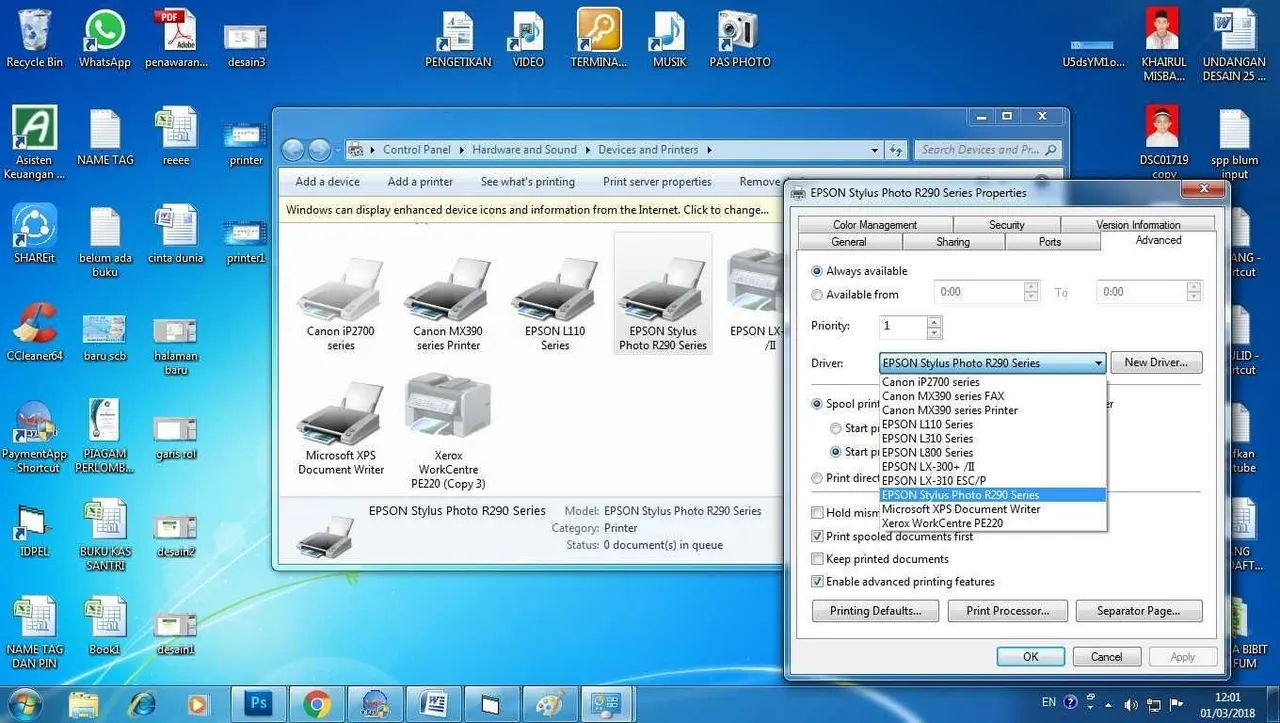Select the Microsoft XPS Document Writer icon
This screenshot has height=723, width=1280.
341,428
